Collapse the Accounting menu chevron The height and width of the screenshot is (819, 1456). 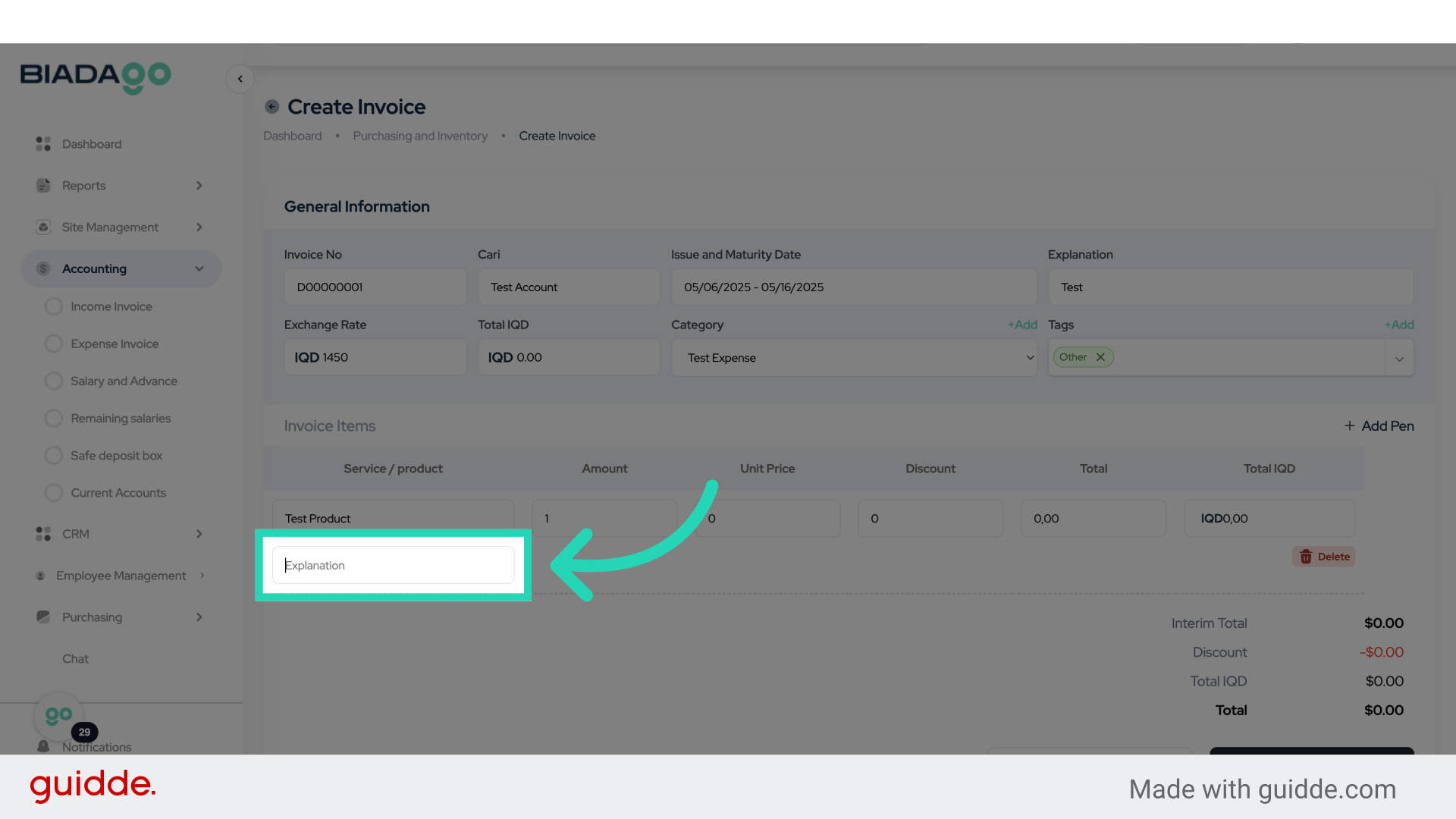tap(199, 268)
